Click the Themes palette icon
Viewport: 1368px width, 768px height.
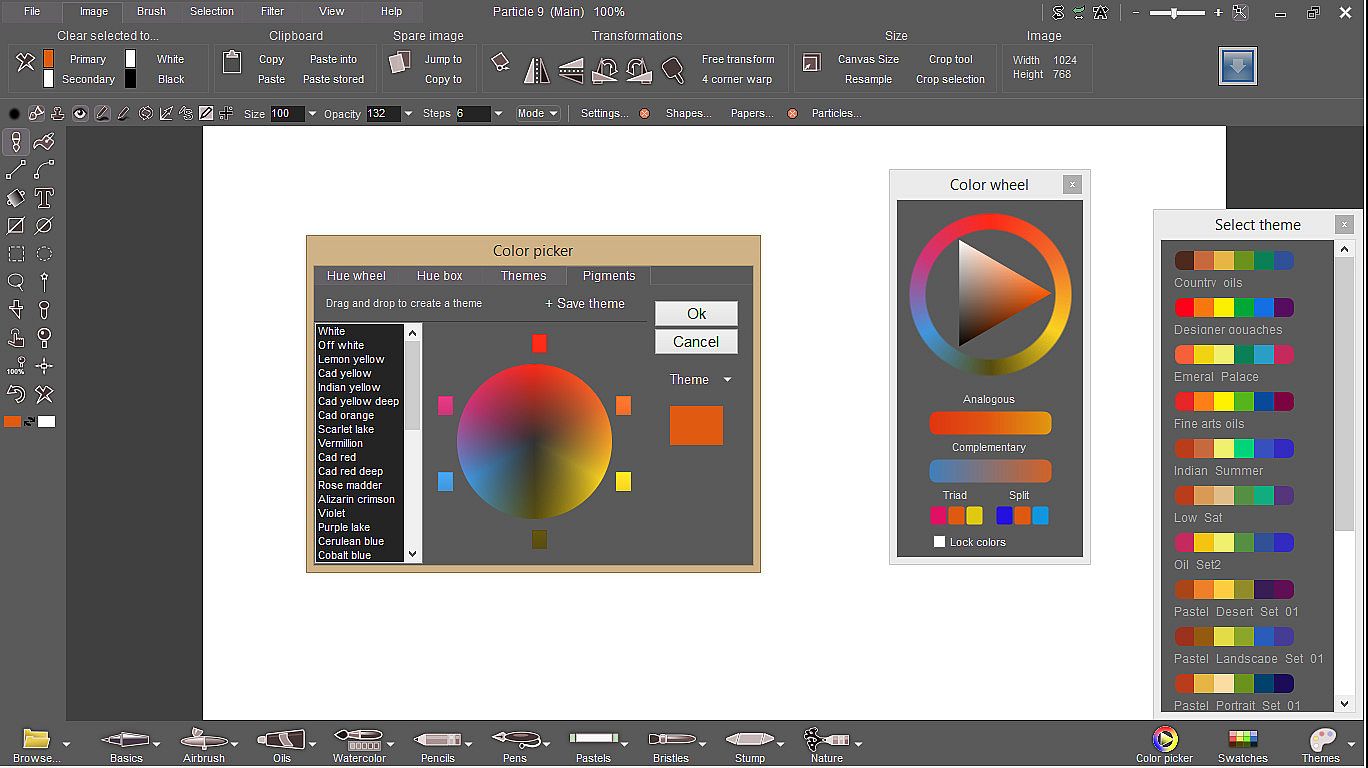(1321, 741)
